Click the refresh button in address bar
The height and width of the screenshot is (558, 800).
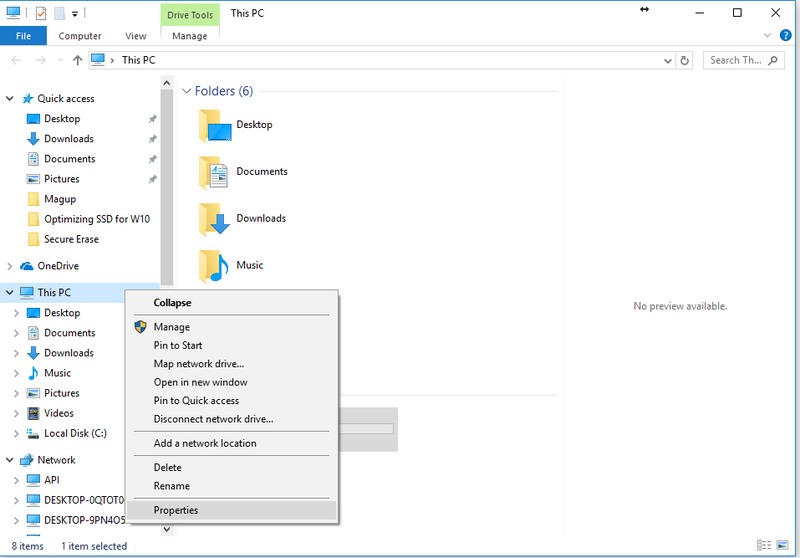coord(685,60)
